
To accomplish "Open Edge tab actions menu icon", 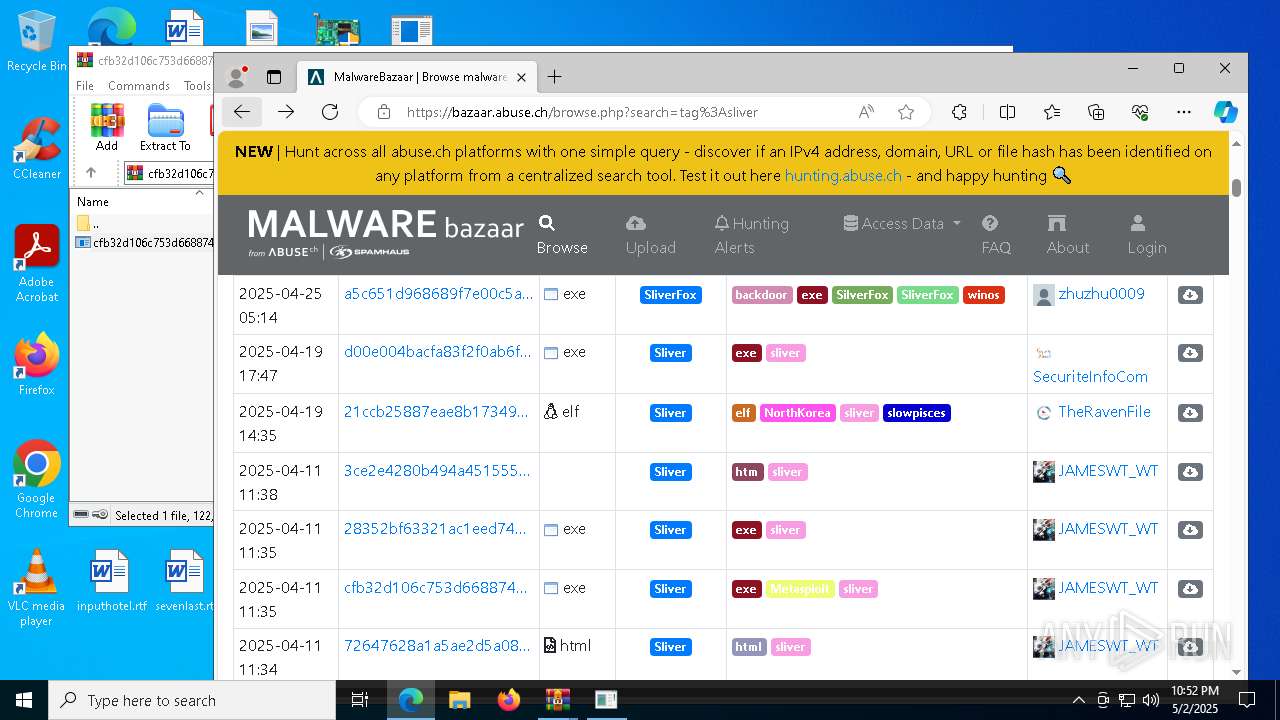I will point(274,77).
